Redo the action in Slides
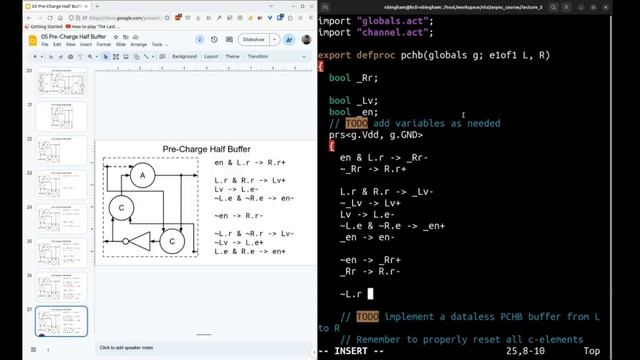This screenshot has height=360, width=640. (61, 57)
